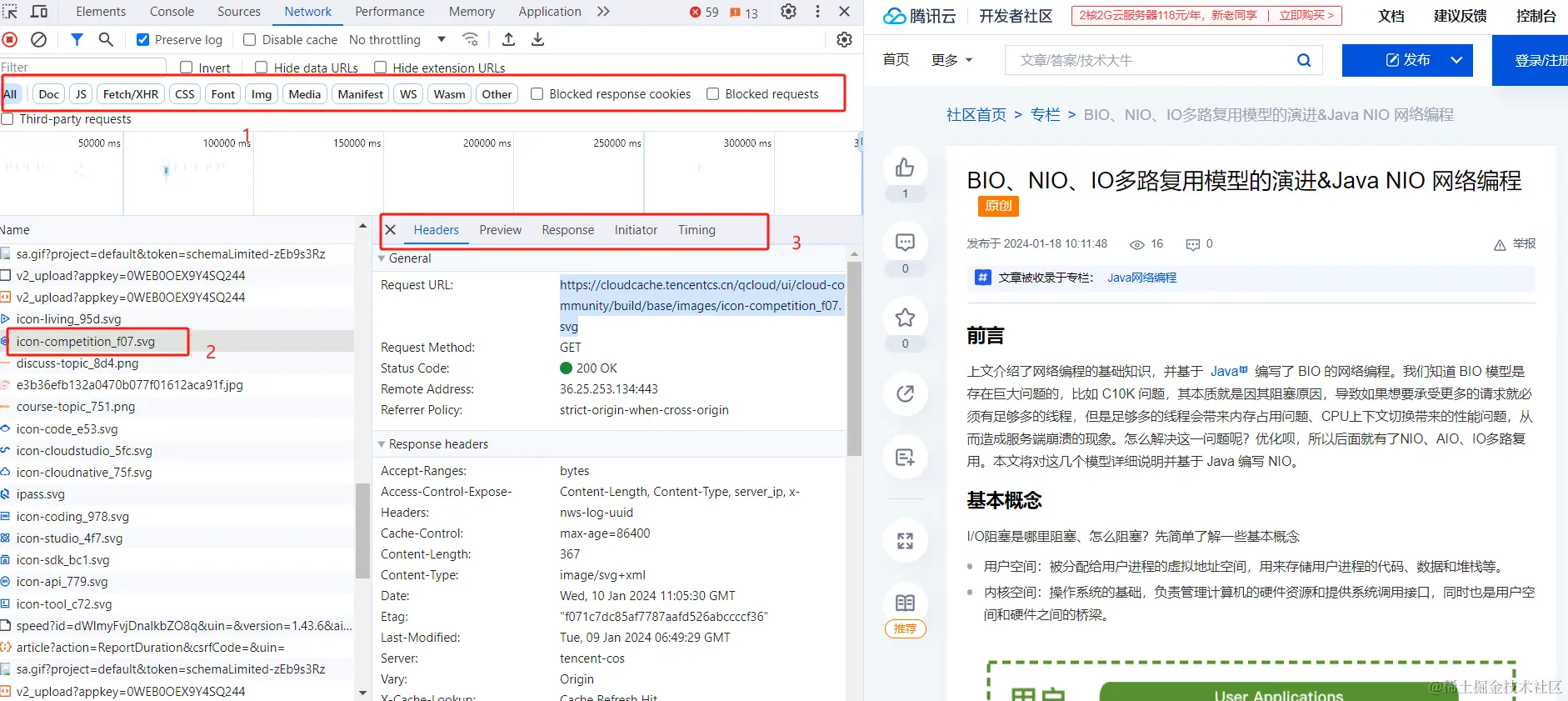Select the Timing tab
Image resolution: width=1568 pixels, height=701 pixels.
coord(697,230)
